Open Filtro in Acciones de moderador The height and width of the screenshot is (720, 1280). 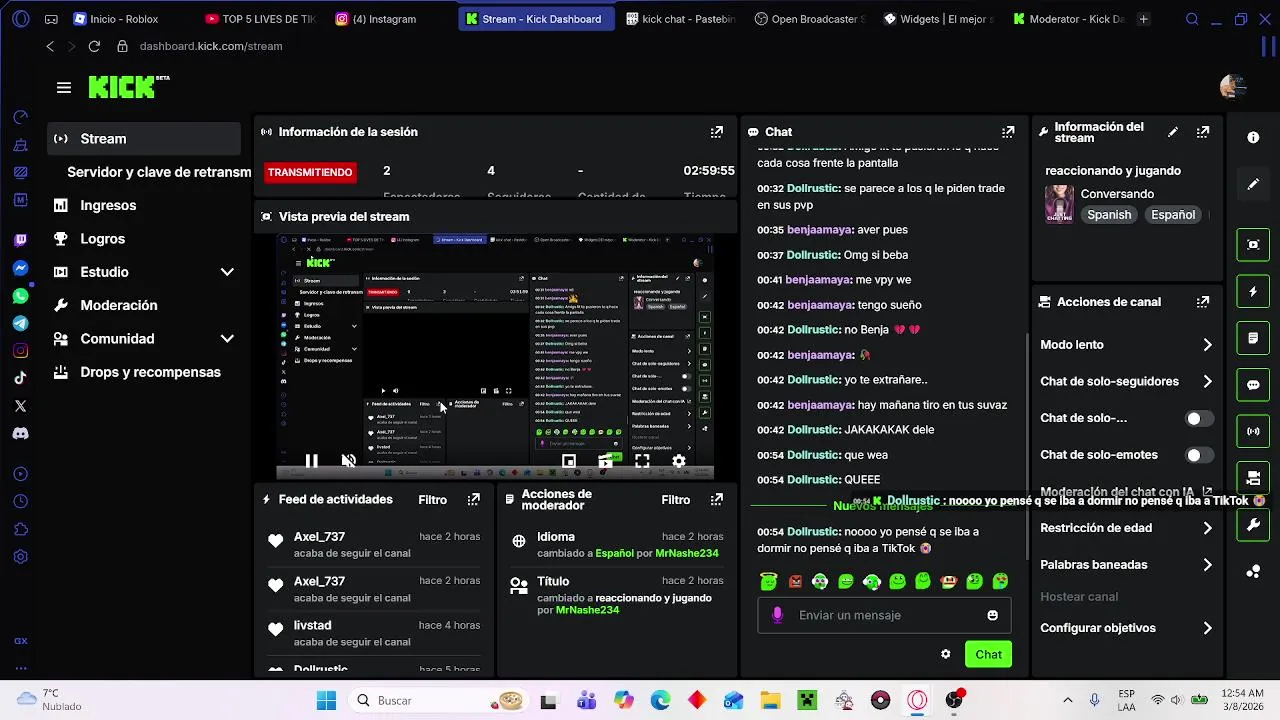click(675, 500)
